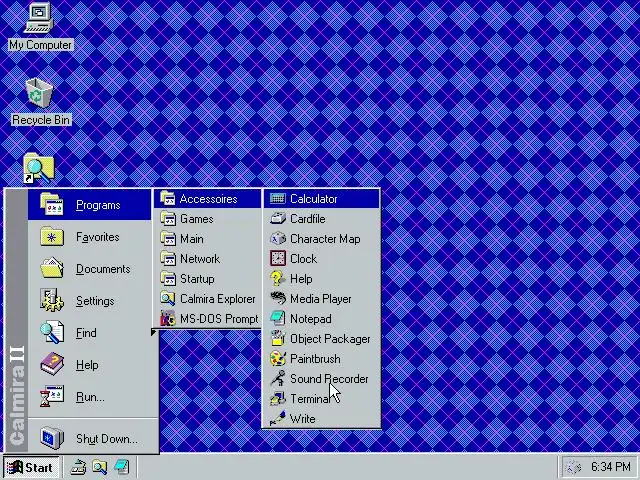Launch Clock from Accessoires submenu
Image resolution: width=640 pixels, height=480 pixels.
click(x=321, y=259)
